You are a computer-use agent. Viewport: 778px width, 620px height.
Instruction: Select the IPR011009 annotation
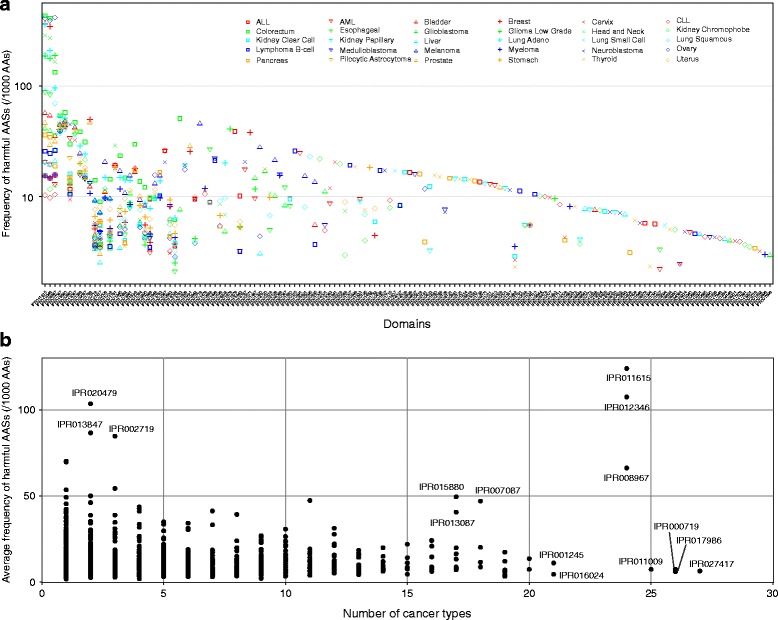641,561
